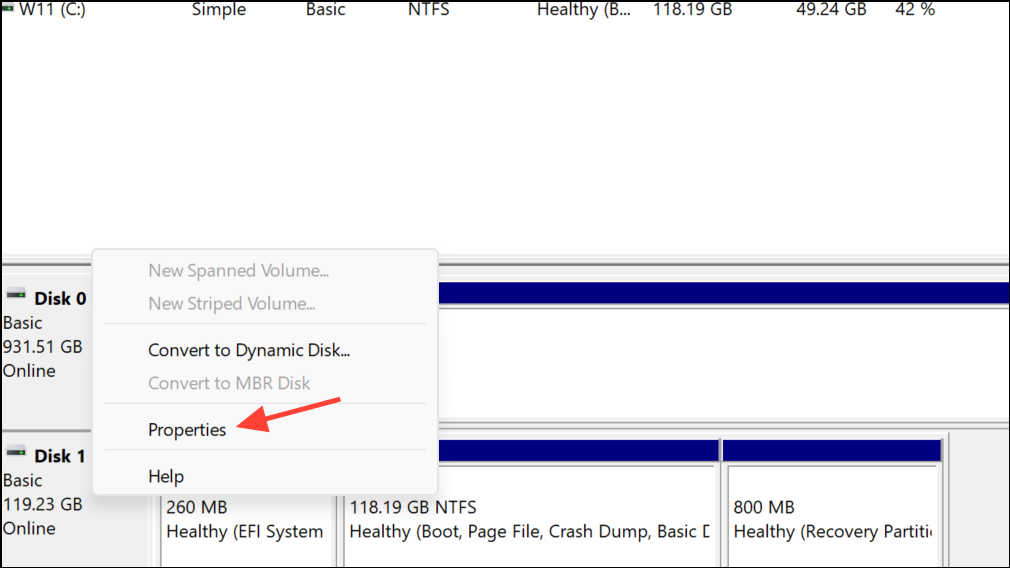1010x568 pixels.
Task: Open Properties from the context menu
Action: pyautogui.click(x=187, y=430)
